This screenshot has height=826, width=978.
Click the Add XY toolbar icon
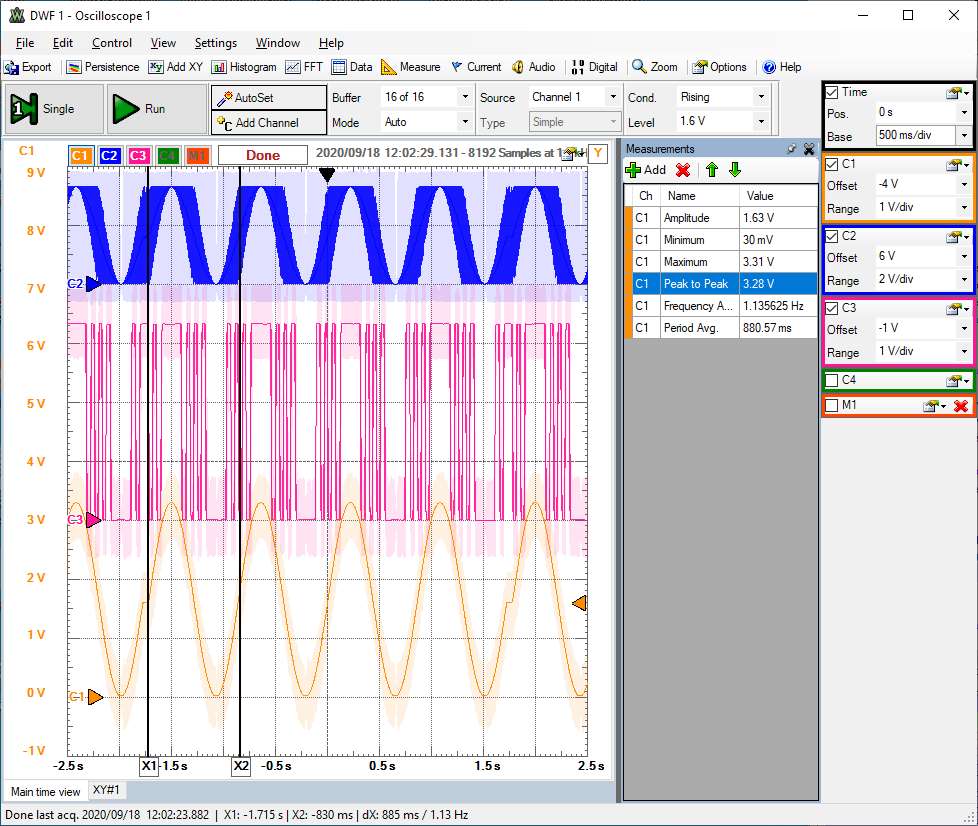click(x=175, y=67)
